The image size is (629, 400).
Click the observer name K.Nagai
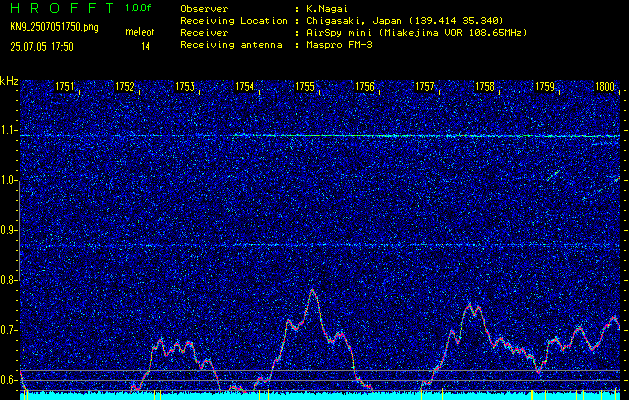(x=326, y=8)
